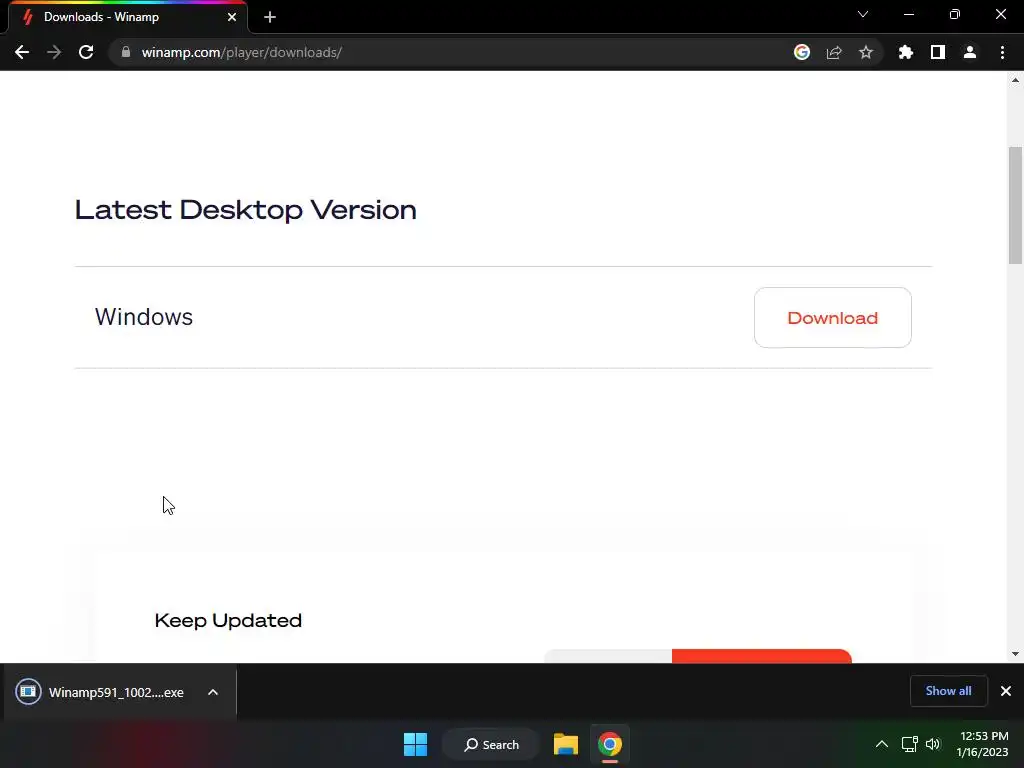Open the Windows Start menu
The width and height of the screenshot is (1024, 768).
click(x=415, y=744)
